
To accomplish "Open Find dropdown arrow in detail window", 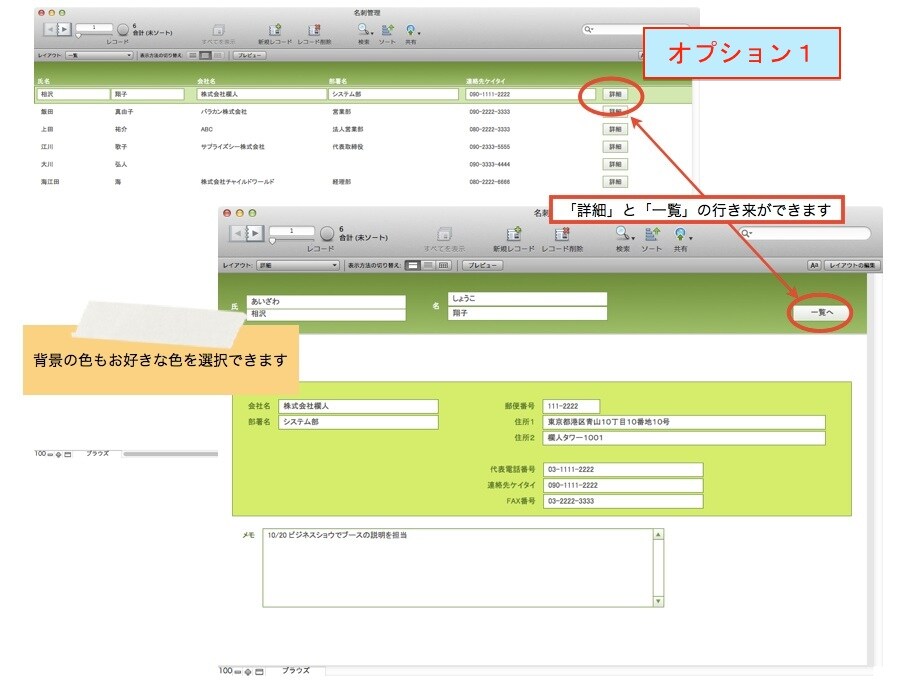I will pyautogui.click(x=633, y=238).
